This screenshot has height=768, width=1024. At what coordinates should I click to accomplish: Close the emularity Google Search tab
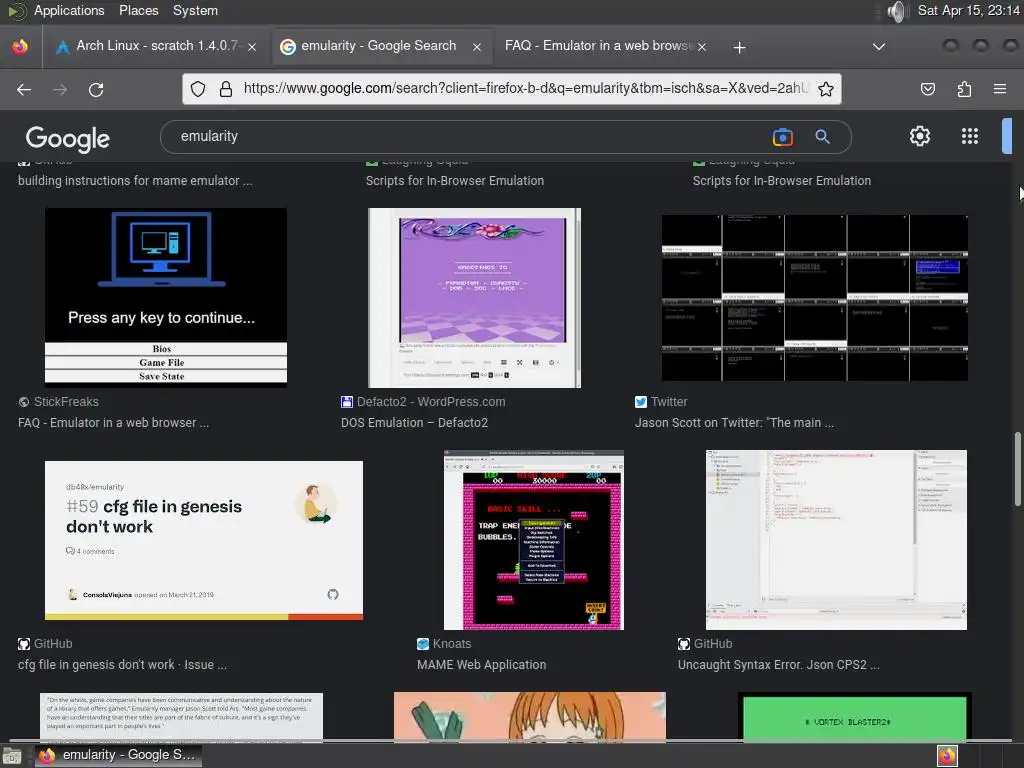477,46
